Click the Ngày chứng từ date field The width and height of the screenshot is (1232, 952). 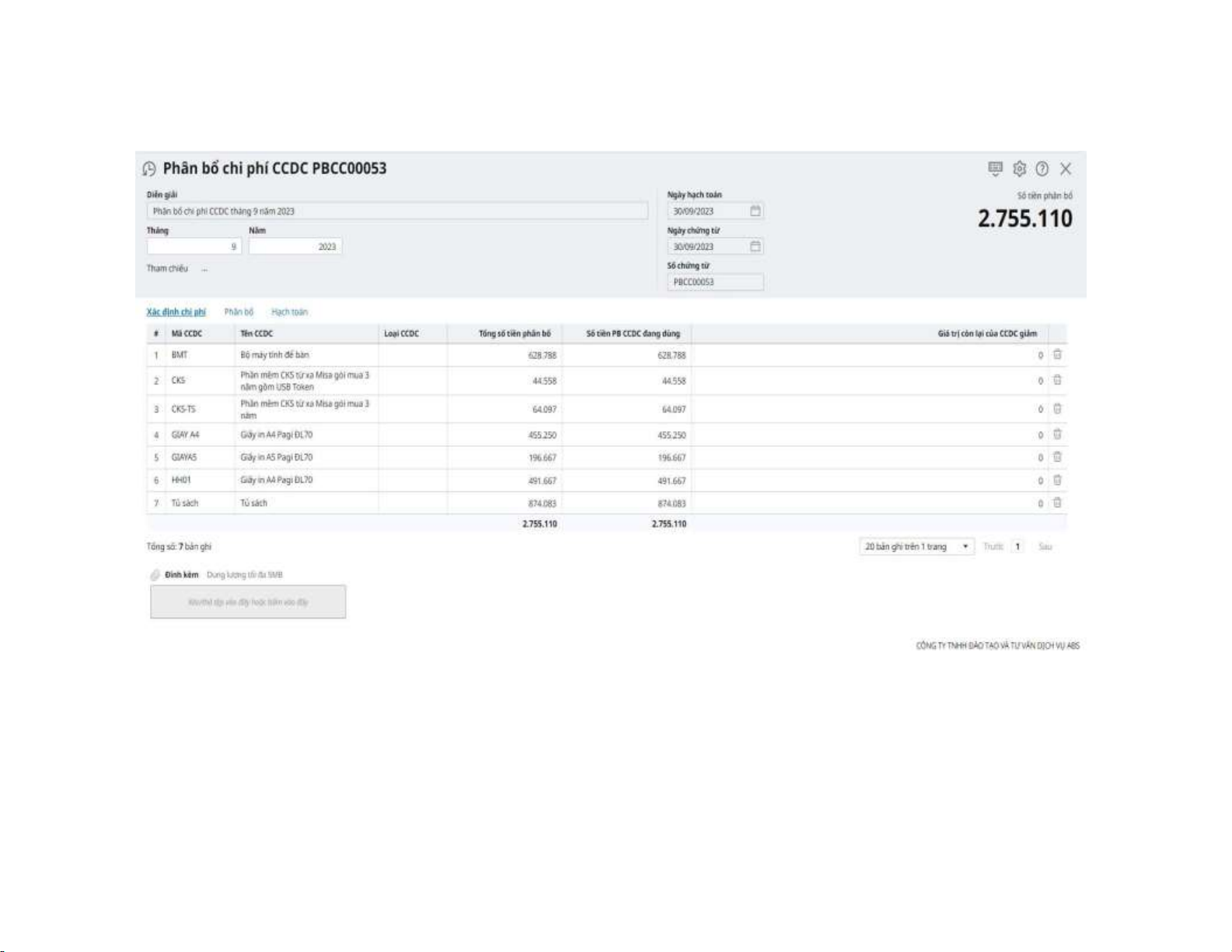point(715,246)
